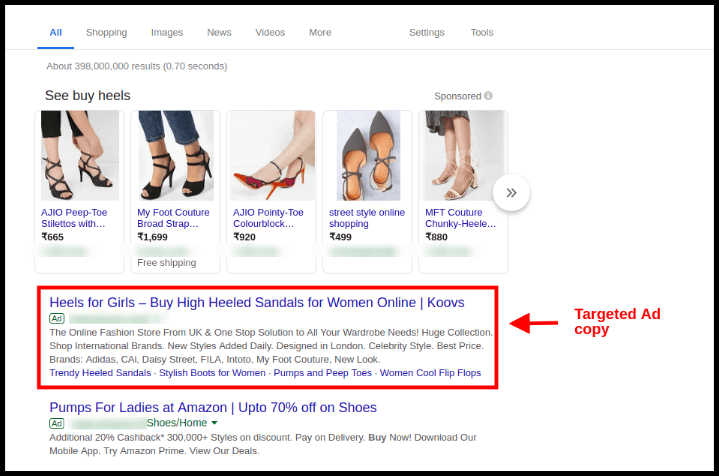The image size is (719, 476).
Task: Click street style online shopping link
Action: tap(367, 218)
